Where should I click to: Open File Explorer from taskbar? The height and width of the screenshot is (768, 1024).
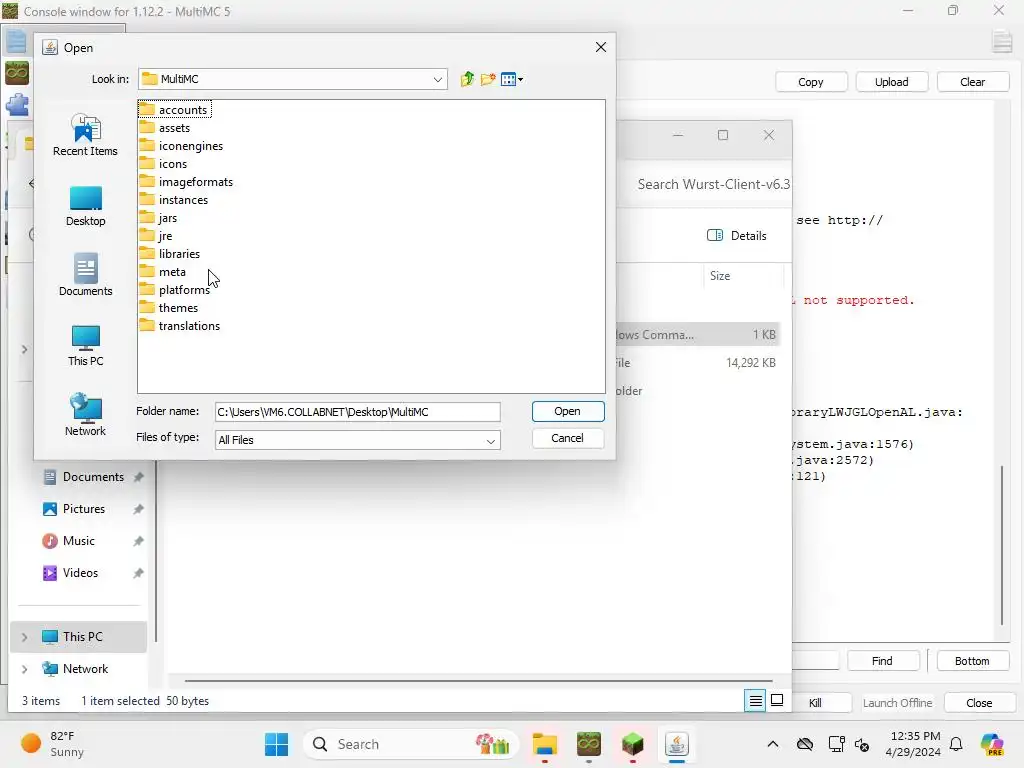545,744
